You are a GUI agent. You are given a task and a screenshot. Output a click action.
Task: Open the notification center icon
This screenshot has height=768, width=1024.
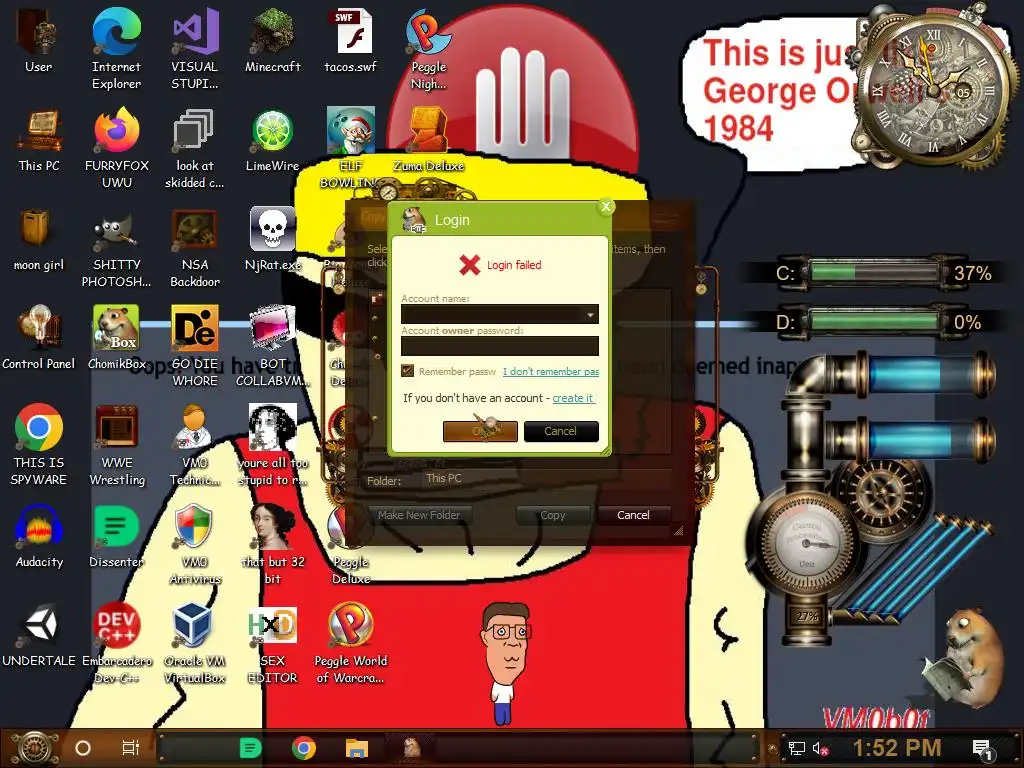click(x=983, y=750)
